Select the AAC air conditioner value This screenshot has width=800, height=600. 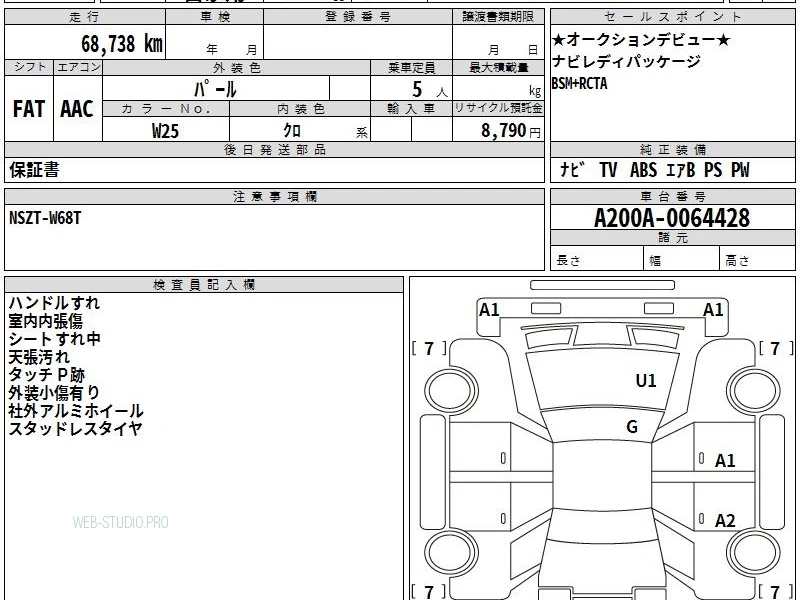click(77, 109)
